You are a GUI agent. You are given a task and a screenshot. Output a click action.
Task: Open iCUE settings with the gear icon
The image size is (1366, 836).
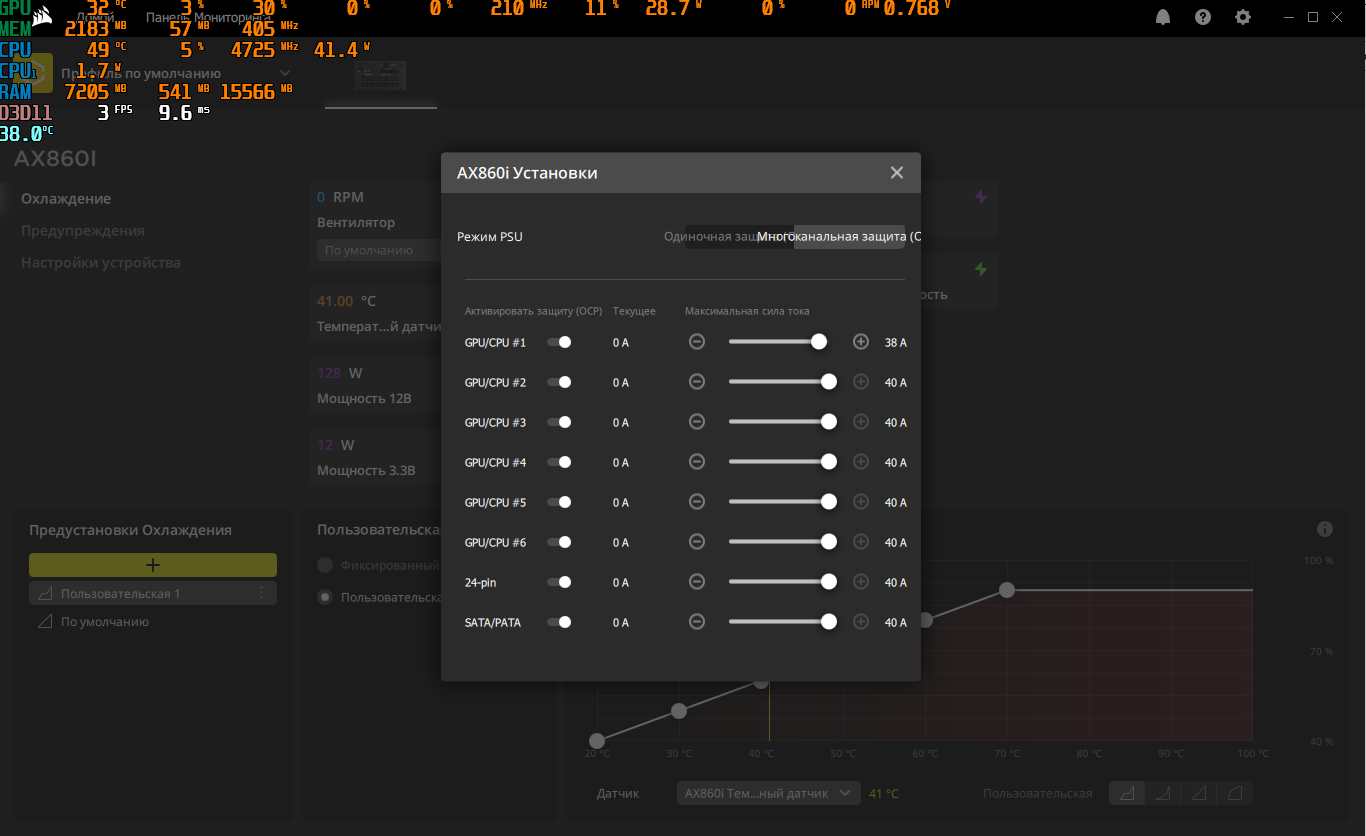pyautogui.click(x=1243, y=17)
